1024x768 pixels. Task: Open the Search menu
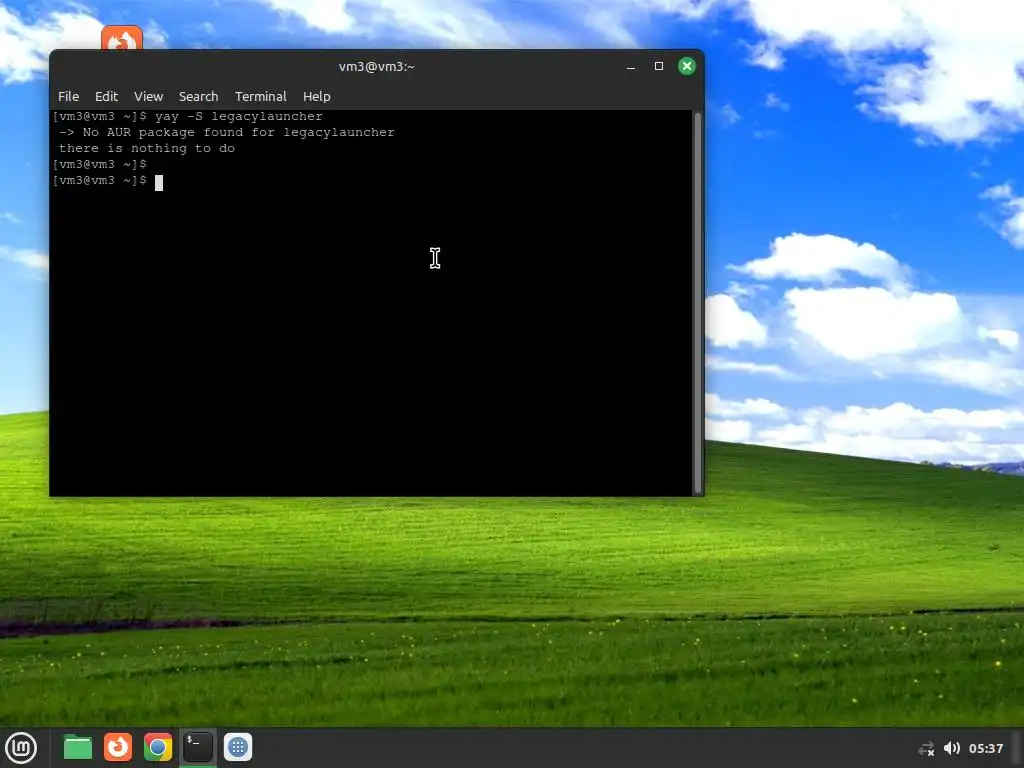[x=199, y=97]
